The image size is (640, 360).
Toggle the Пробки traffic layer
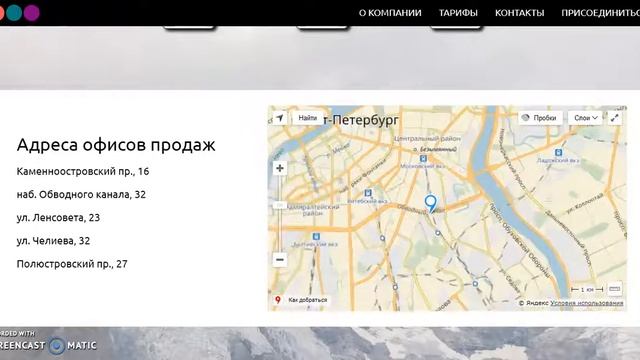(540, 118)
